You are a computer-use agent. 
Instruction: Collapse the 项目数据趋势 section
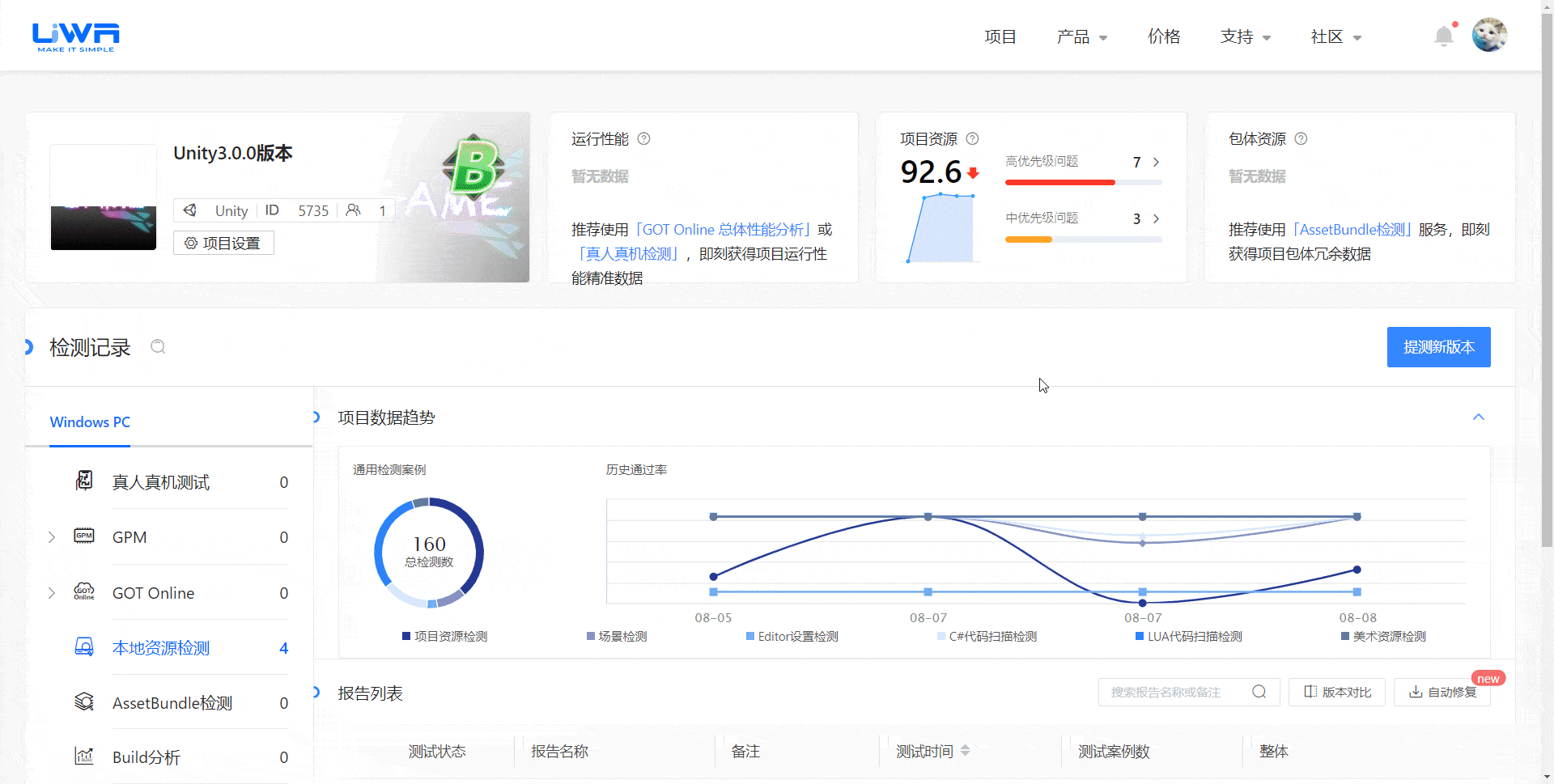click(x=1478, y=417)
